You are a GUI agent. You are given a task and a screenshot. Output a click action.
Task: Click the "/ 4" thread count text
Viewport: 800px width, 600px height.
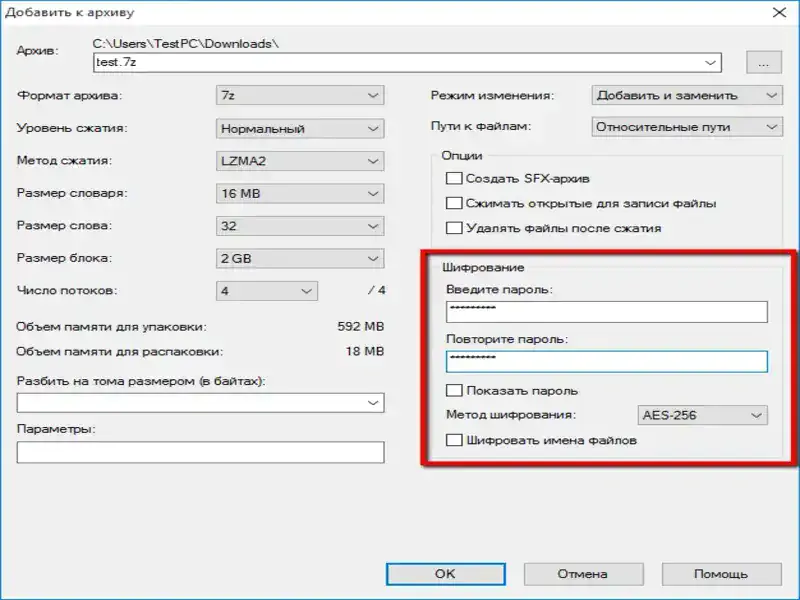[x=377, y=290]
